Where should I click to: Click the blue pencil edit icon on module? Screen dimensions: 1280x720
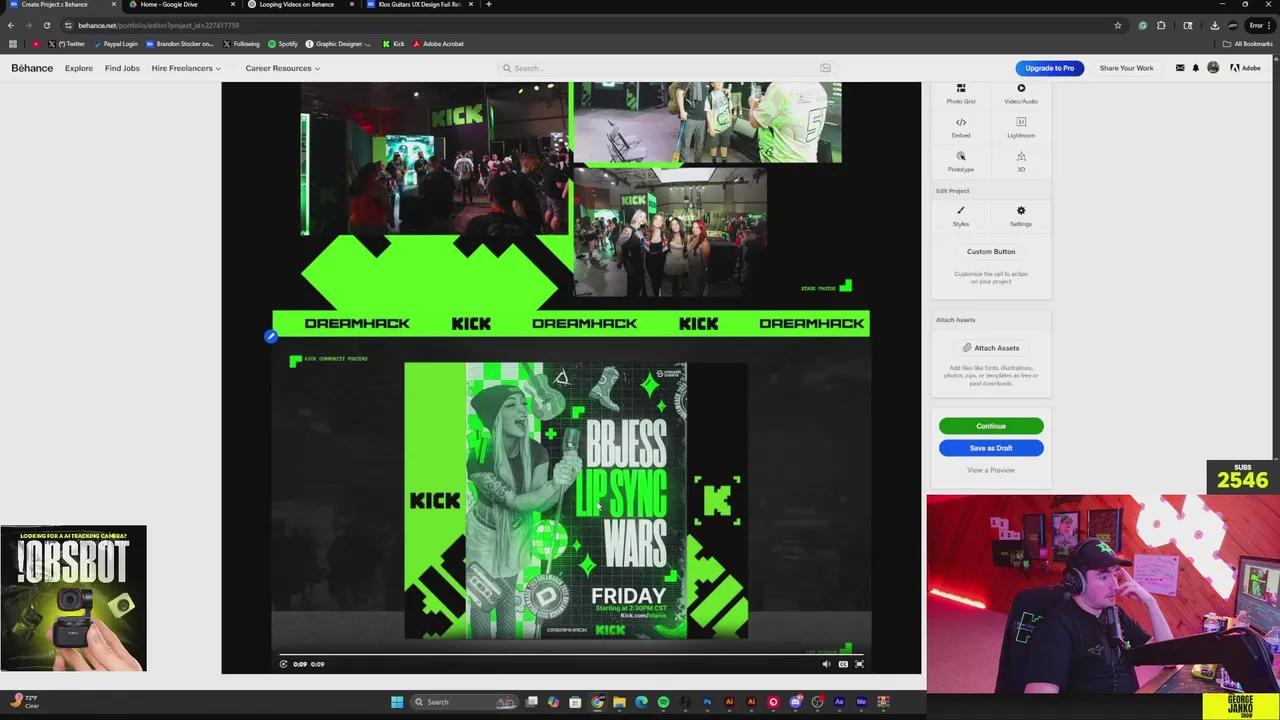tap(270, 336)
